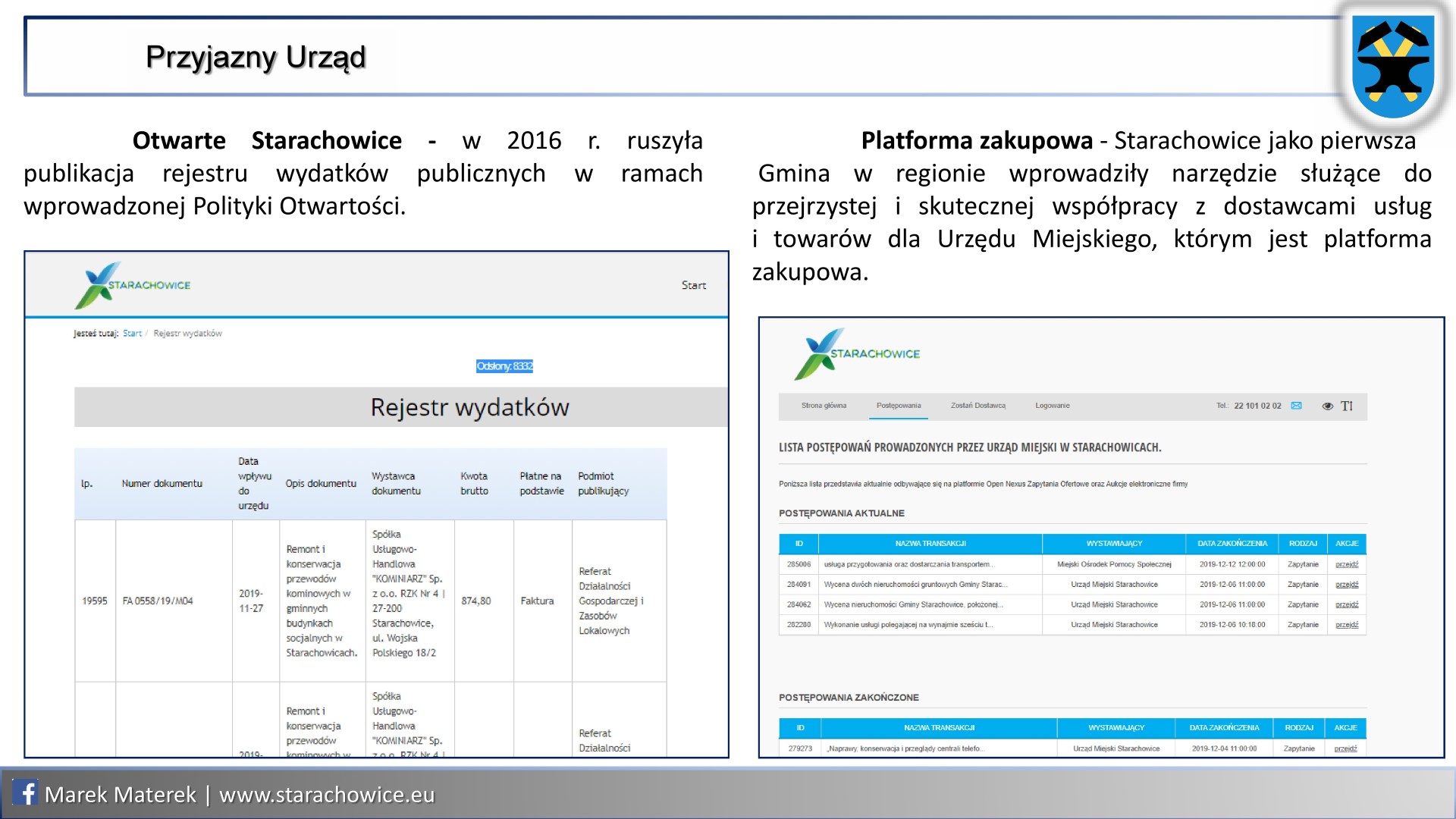Click the Opis dokumentu column header
Image resolution: width=1456 pixels, height=819 pixels.
tap(320, 483)
